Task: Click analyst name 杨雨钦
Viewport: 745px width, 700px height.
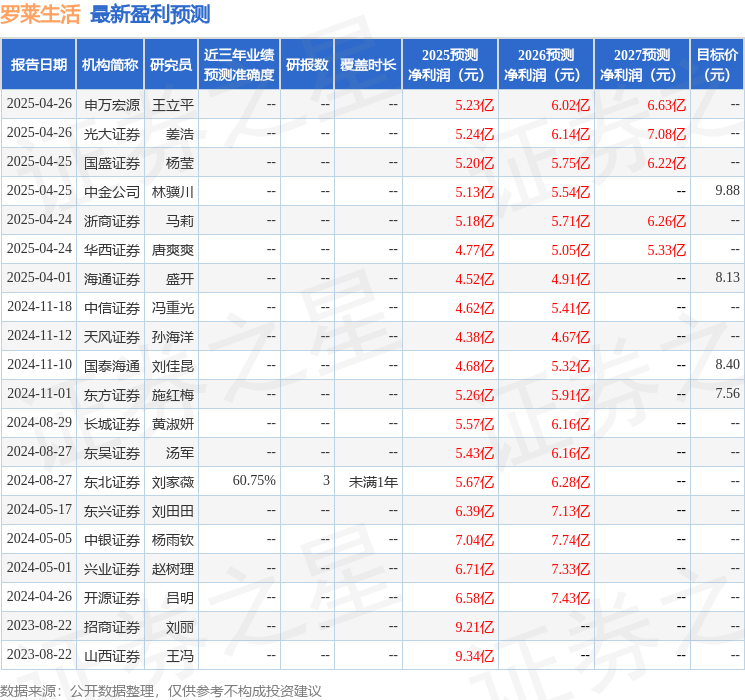Action: point(173,540)
